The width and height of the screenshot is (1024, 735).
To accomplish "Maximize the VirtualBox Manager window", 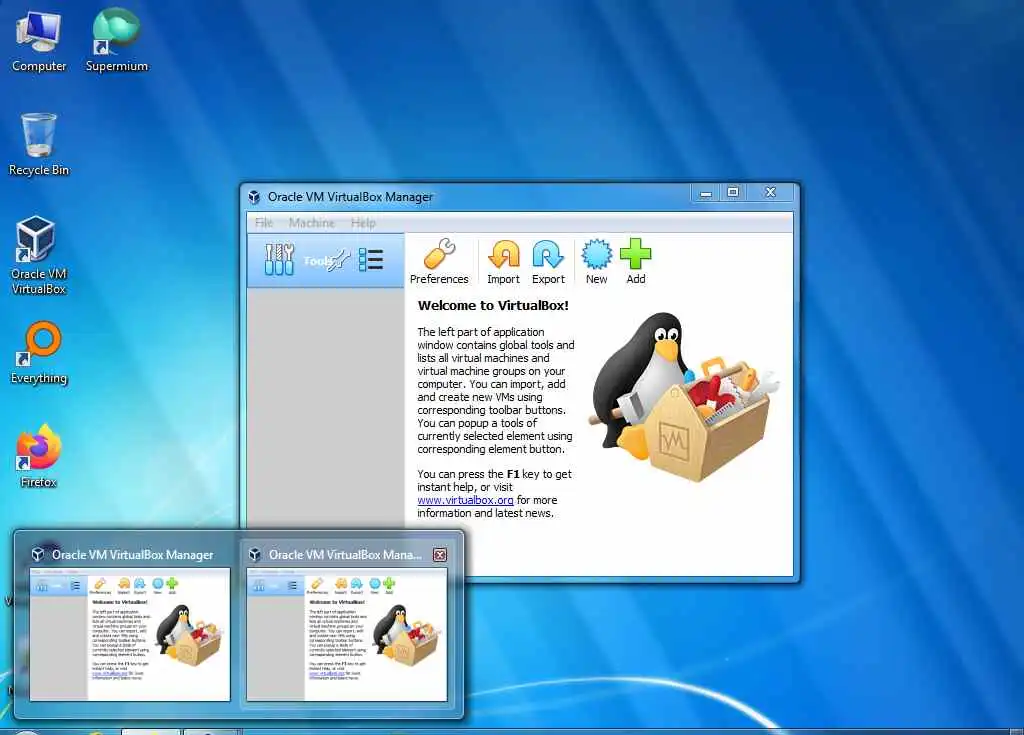I will (733, 193).
